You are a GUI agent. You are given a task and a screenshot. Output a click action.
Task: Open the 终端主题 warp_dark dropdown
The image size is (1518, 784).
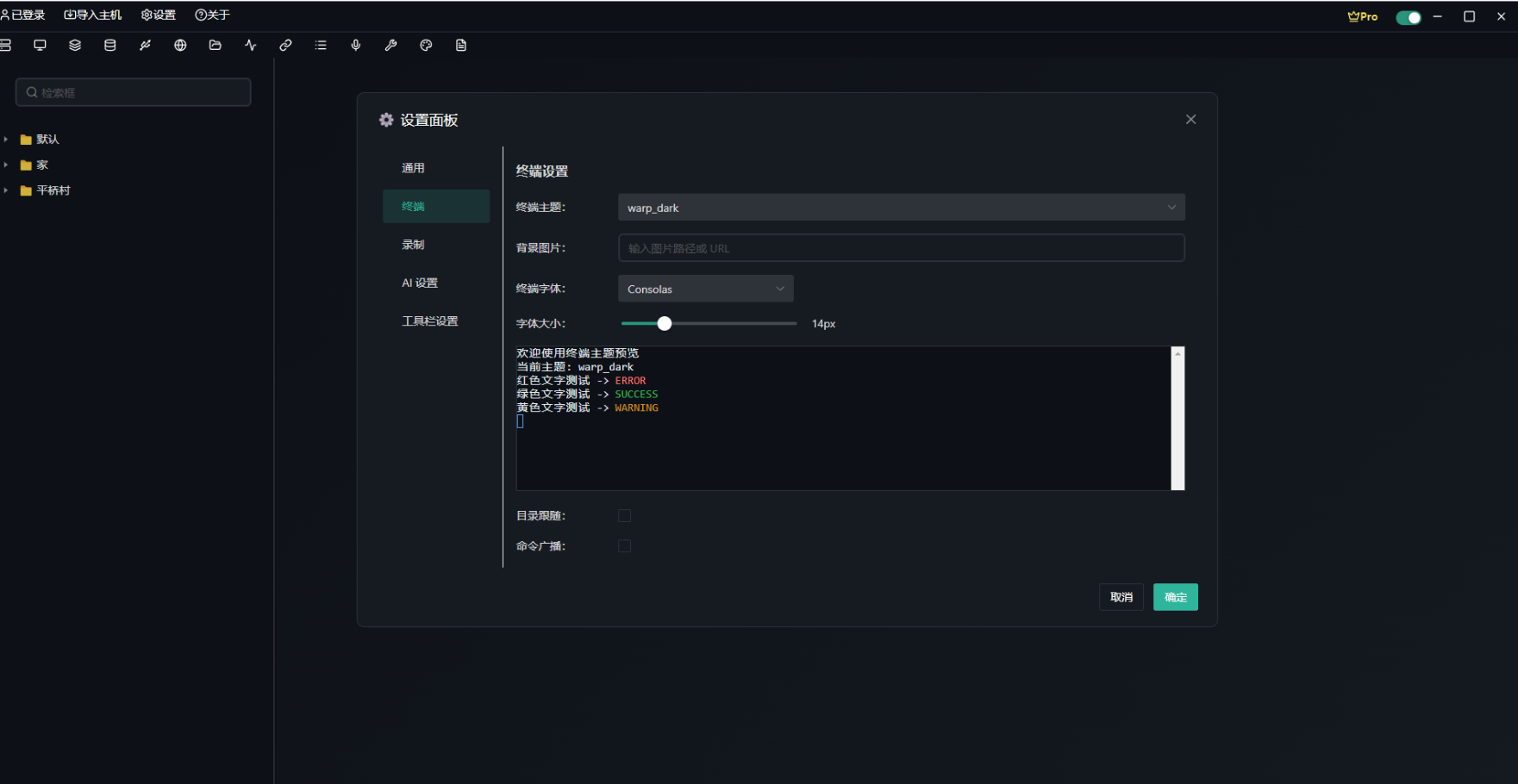[x=901, y=208]
